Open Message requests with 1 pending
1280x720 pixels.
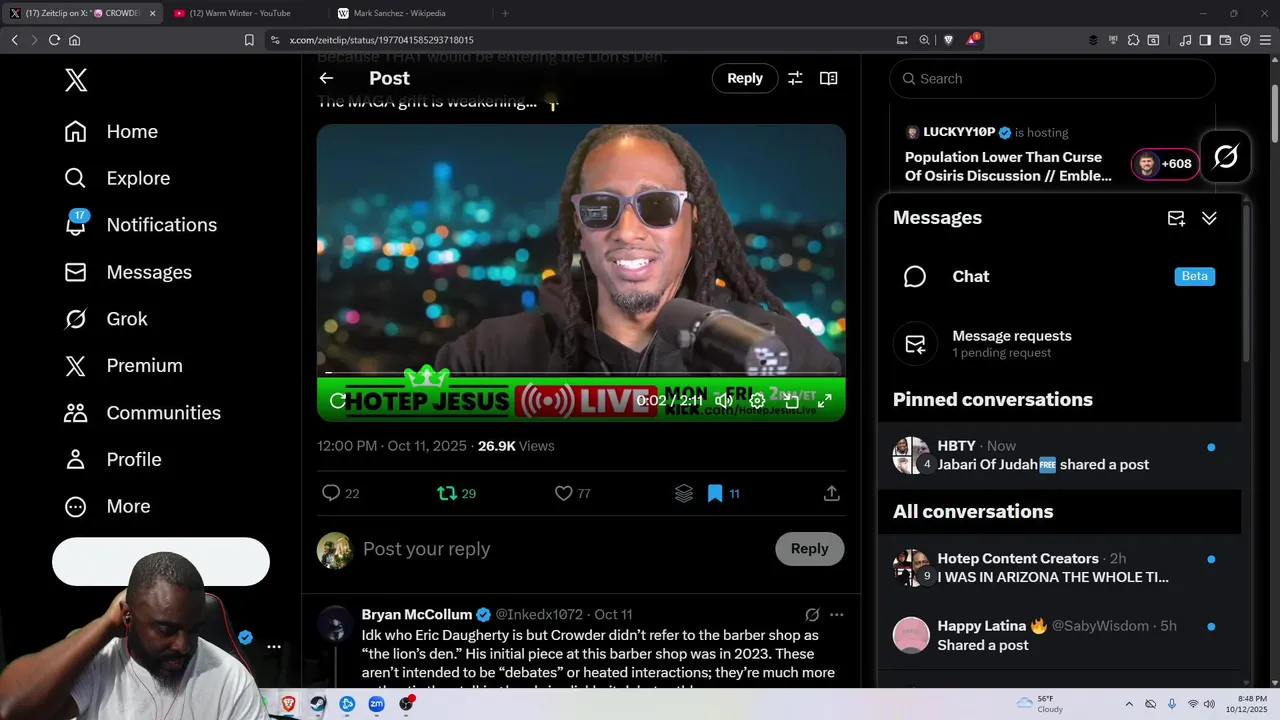point(1060,344)
